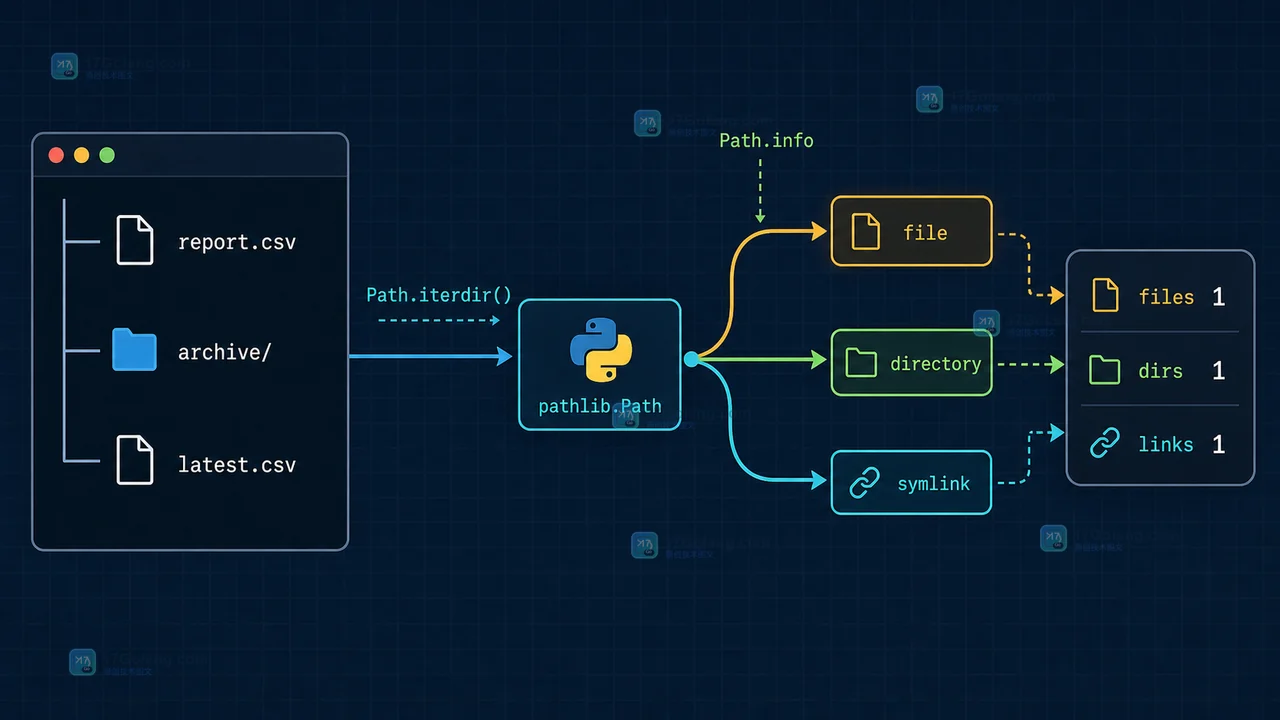Click the chain link icon beside links count

(x=1105, y=443)
